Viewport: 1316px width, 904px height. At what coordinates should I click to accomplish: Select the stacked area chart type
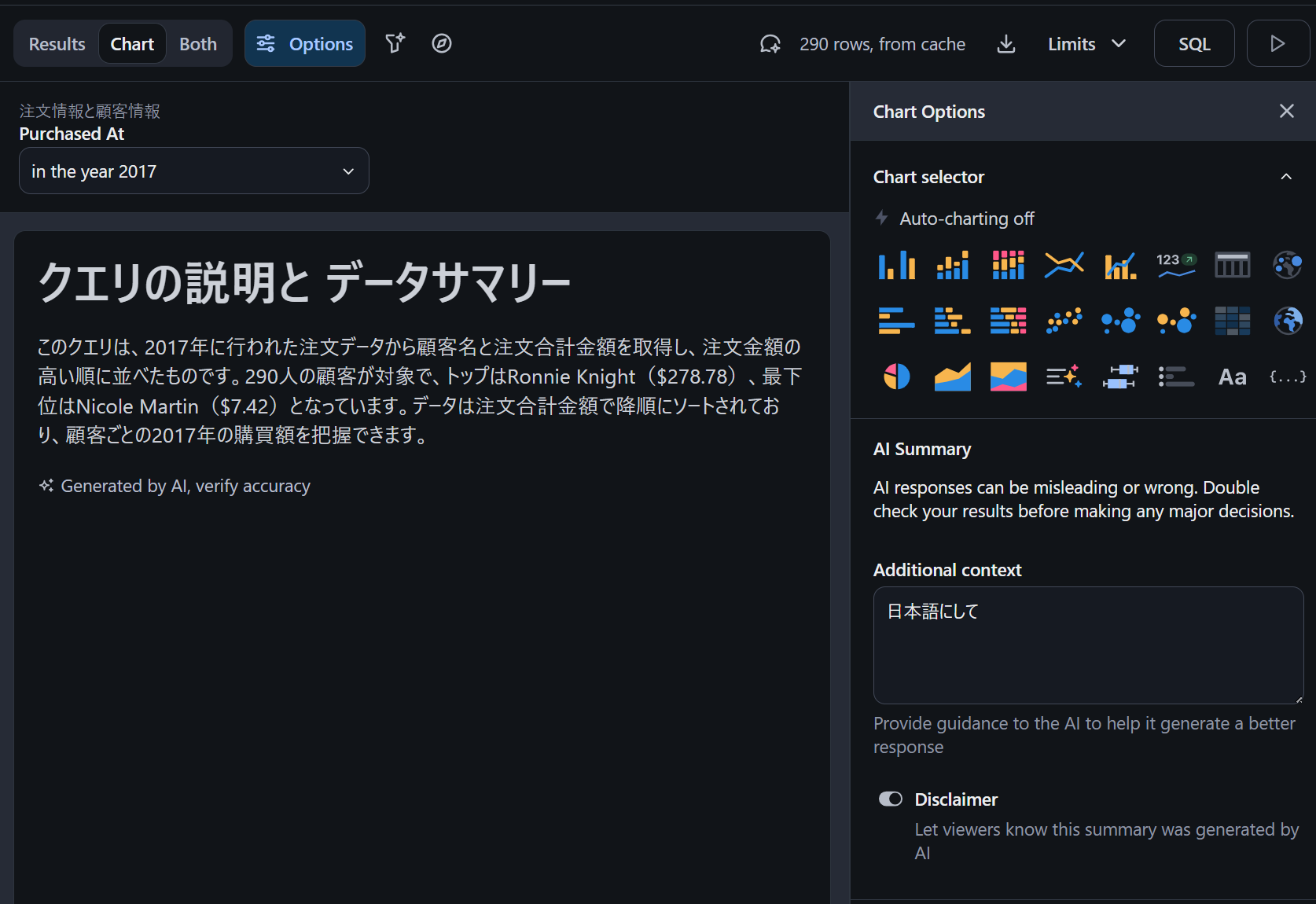click(x=1008, y=377)
